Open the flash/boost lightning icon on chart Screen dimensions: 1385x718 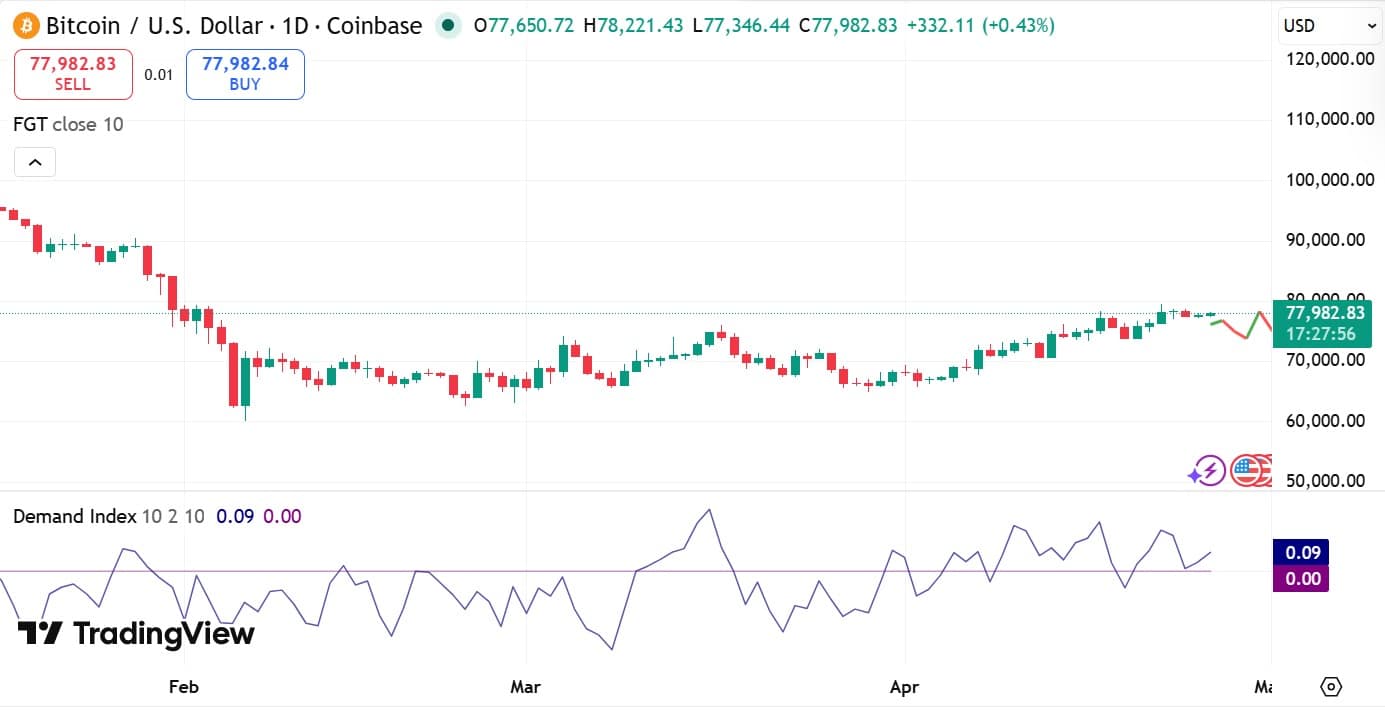(1207, 470)
